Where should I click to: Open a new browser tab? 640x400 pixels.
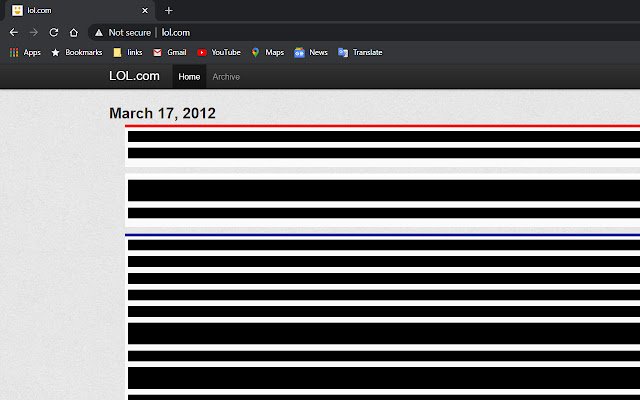tap(169, 11)
